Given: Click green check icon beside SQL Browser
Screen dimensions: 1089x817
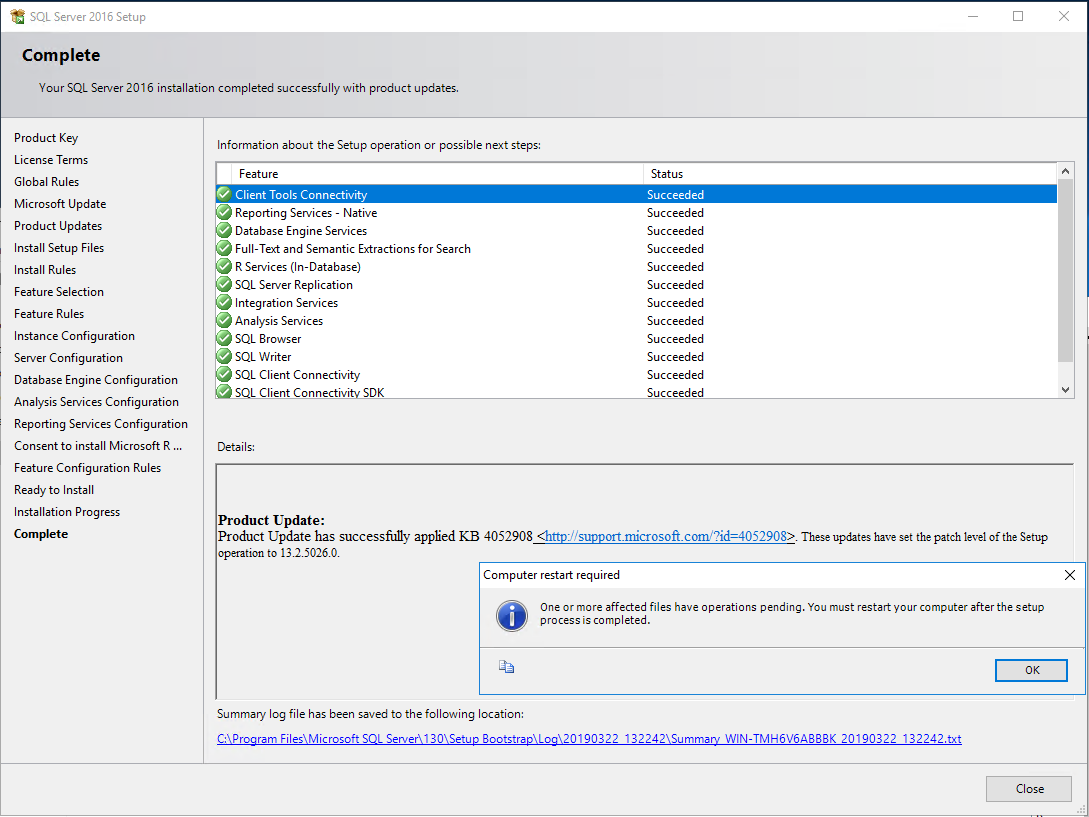Looking at the screenshot, I should click(x=224, y=338).
